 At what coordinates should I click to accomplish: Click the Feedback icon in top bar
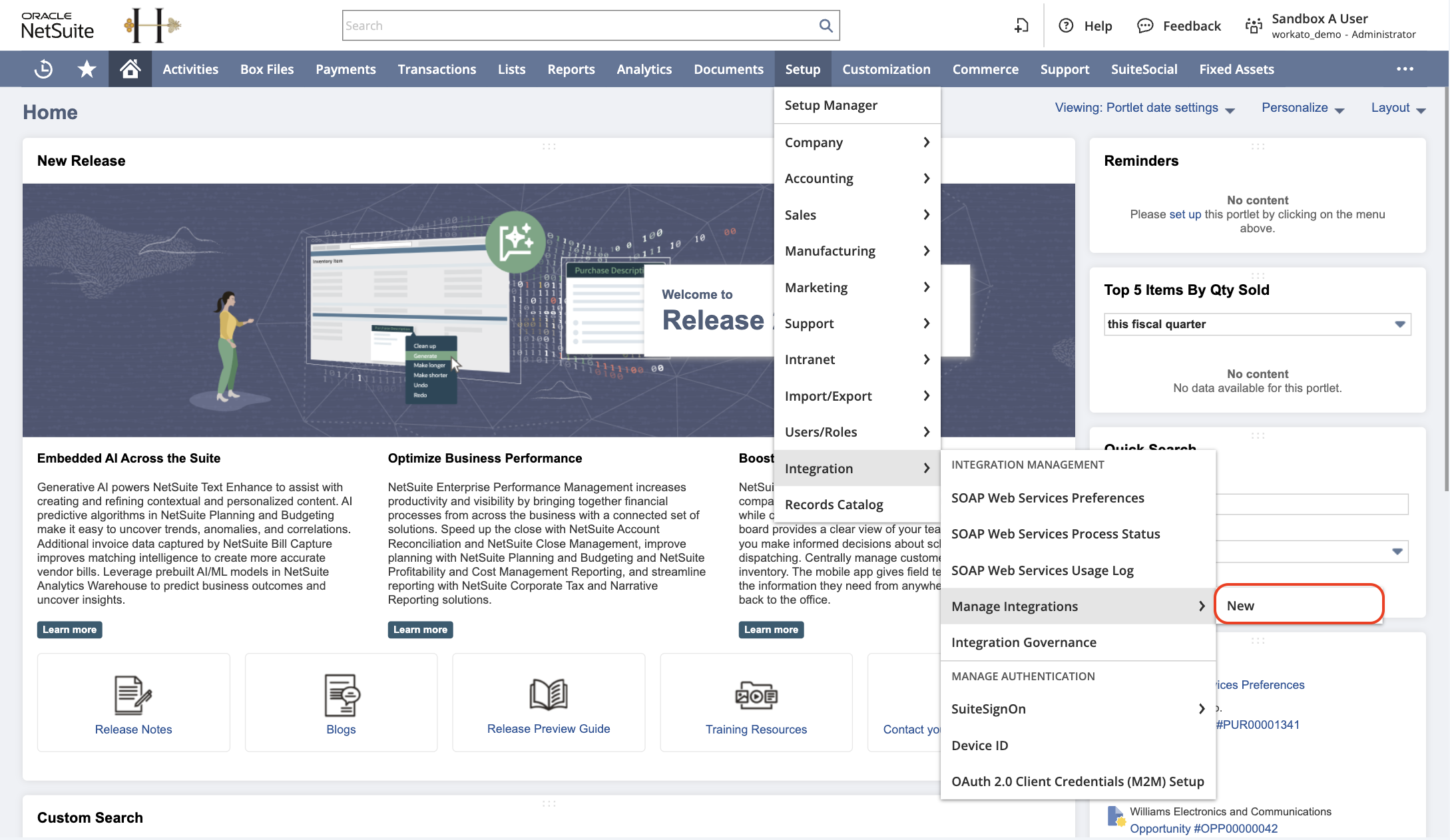point(1144,25)
